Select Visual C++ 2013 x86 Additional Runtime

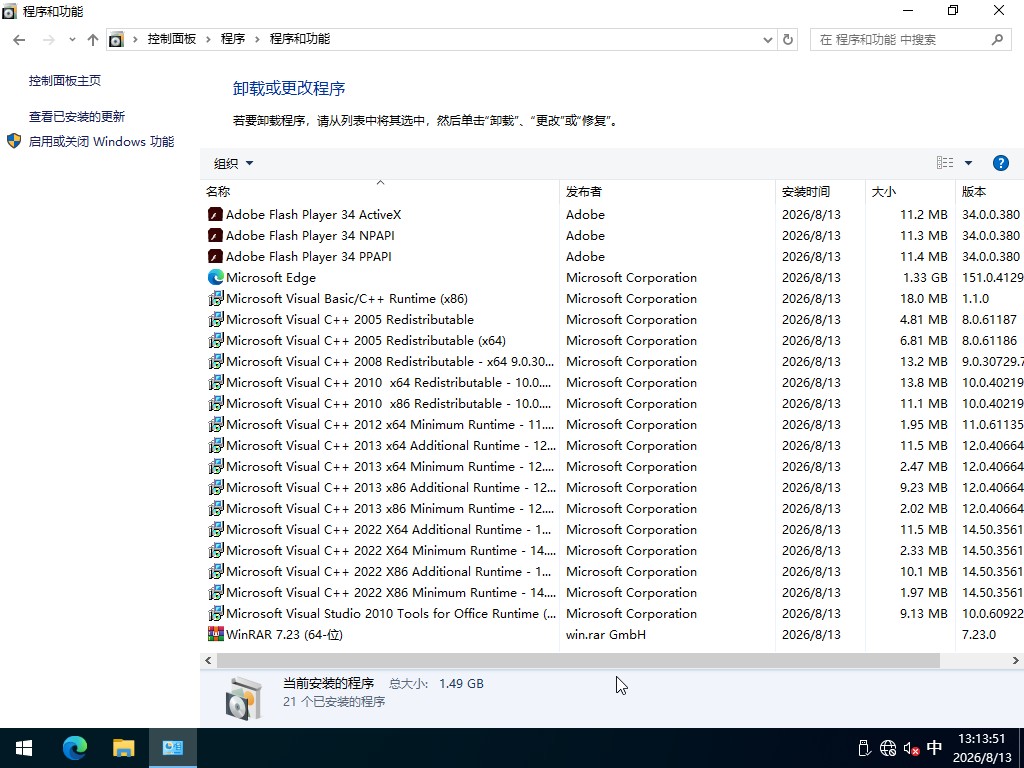pyautogui.click(x=612, y=487)
